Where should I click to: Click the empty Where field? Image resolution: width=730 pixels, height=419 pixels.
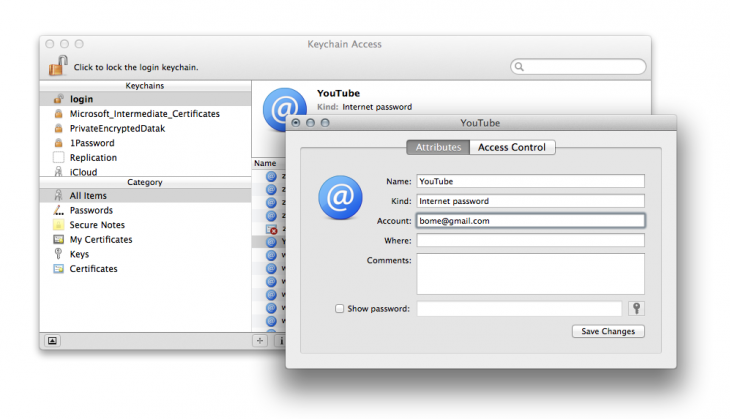tap(530, 240)
